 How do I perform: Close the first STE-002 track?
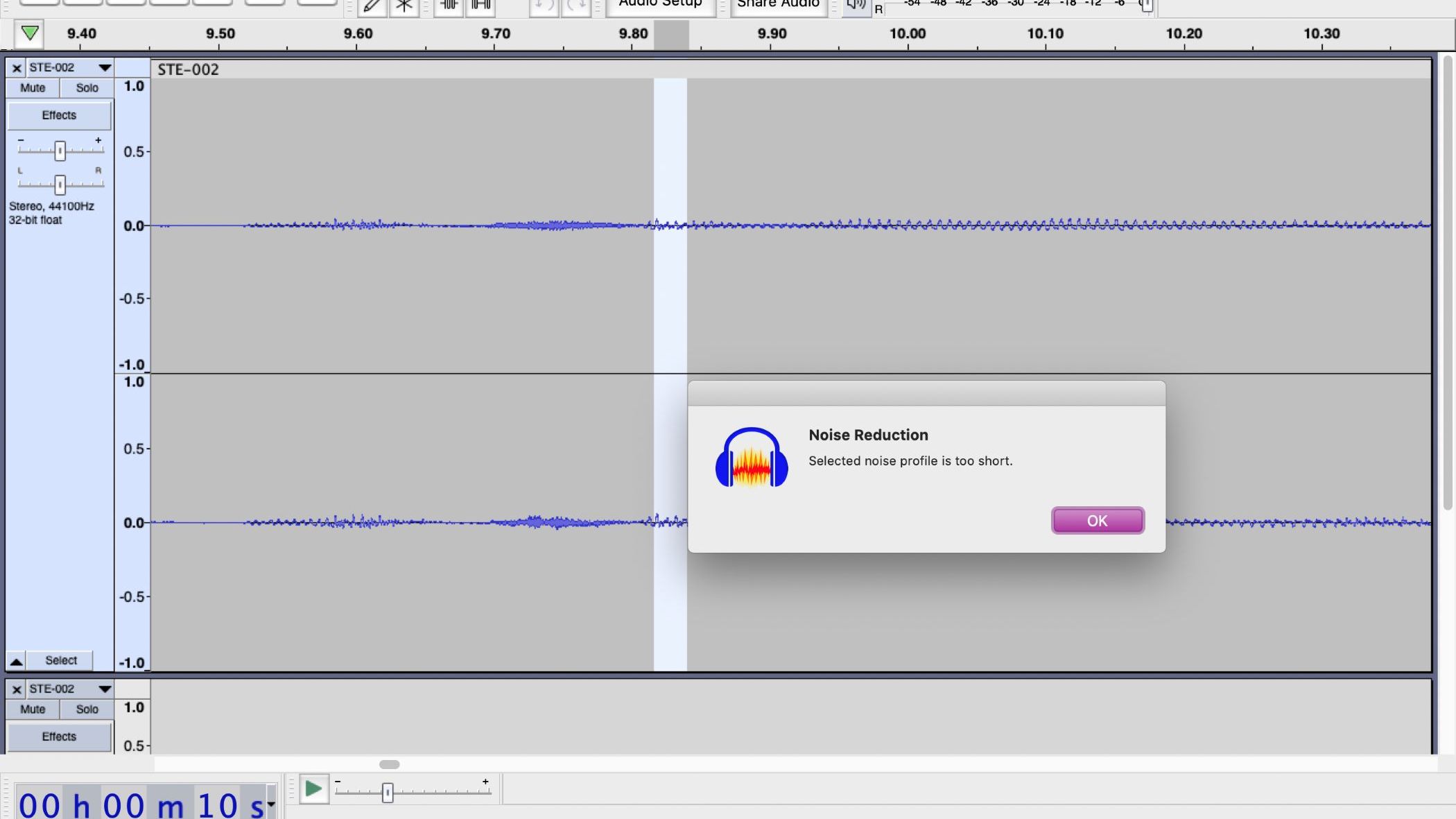point(17,68)
